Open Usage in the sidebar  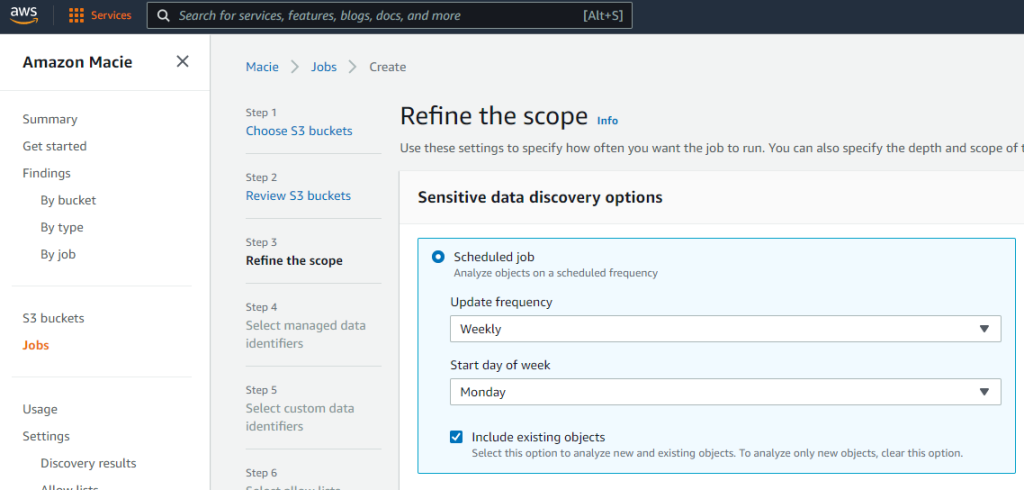point(40,409)
